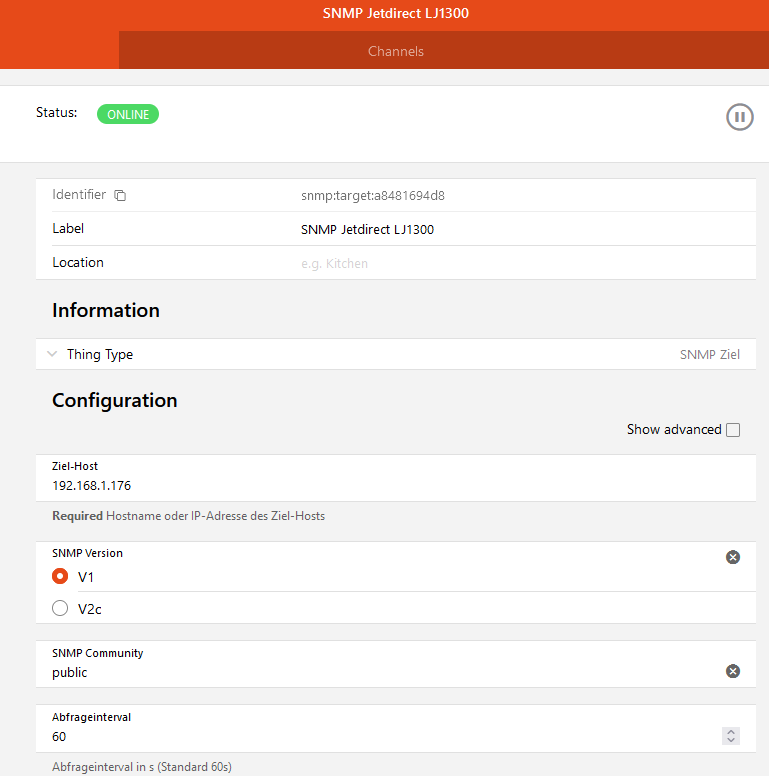
Task: Select the V1 SNMP version
Action: click(60, 577)
